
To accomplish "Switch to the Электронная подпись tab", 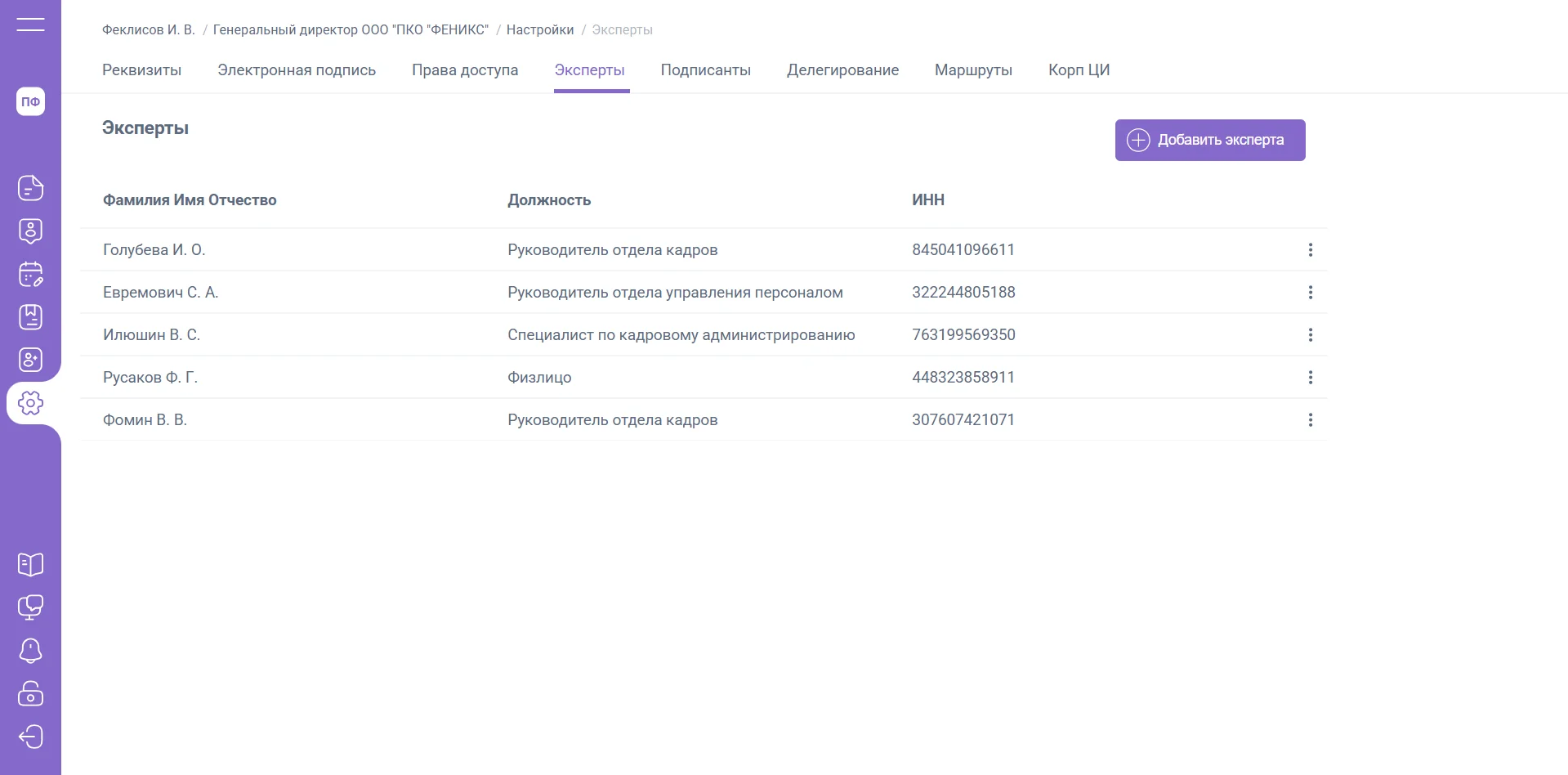I will point(297,70).
